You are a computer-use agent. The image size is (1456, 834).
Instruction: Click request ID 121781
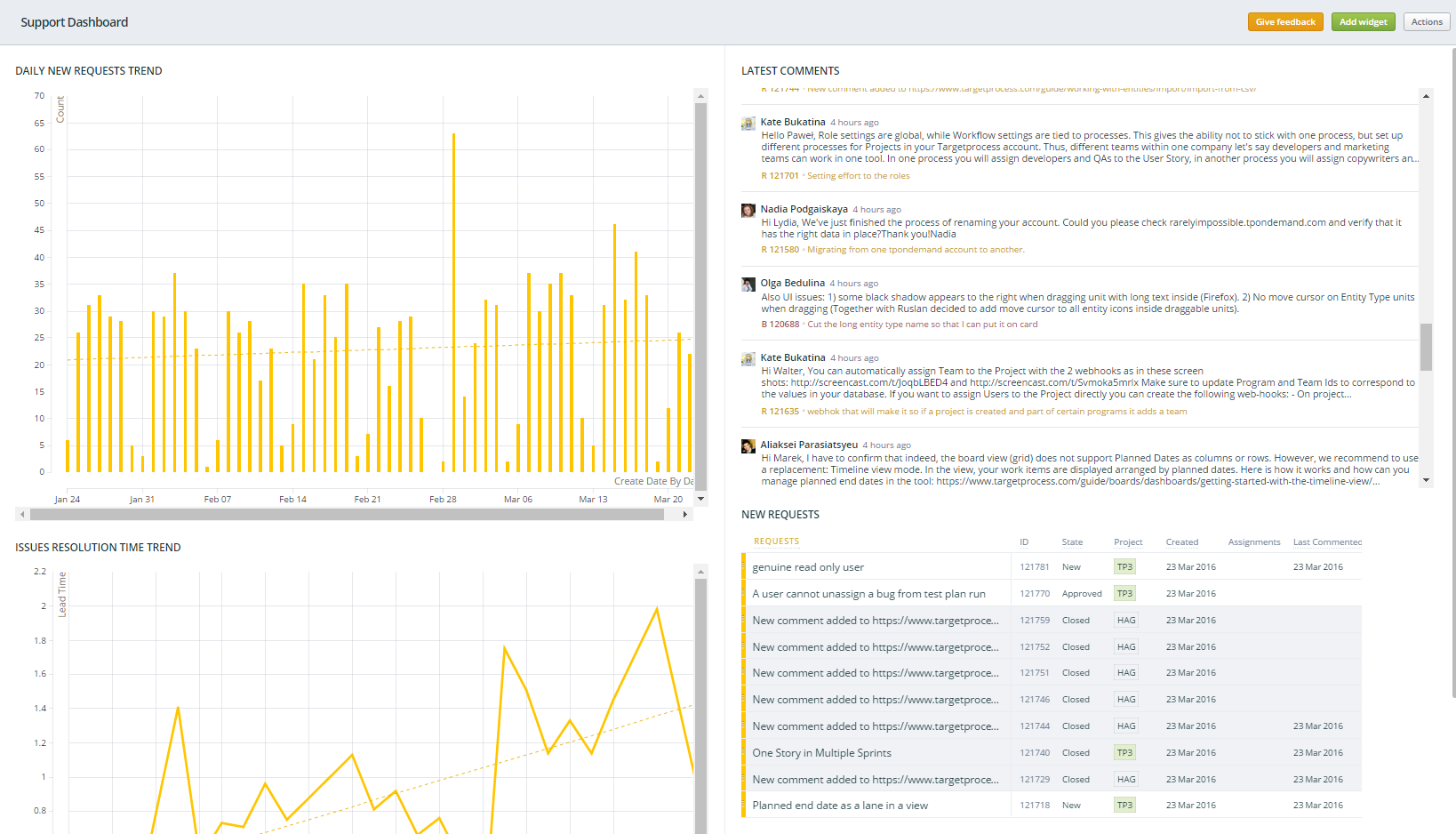1035,567
